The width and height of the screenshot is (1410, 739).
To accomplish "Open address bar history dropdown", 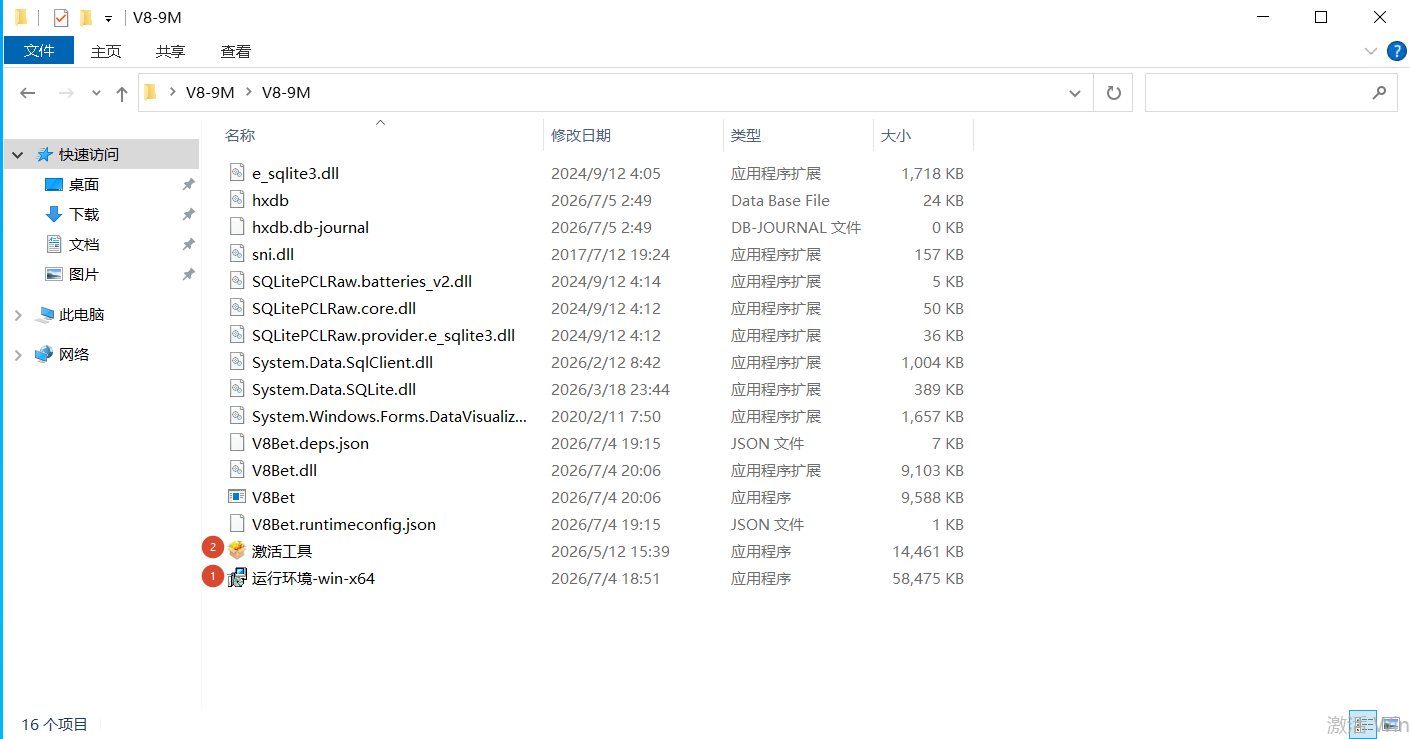I will [1075, 93].
